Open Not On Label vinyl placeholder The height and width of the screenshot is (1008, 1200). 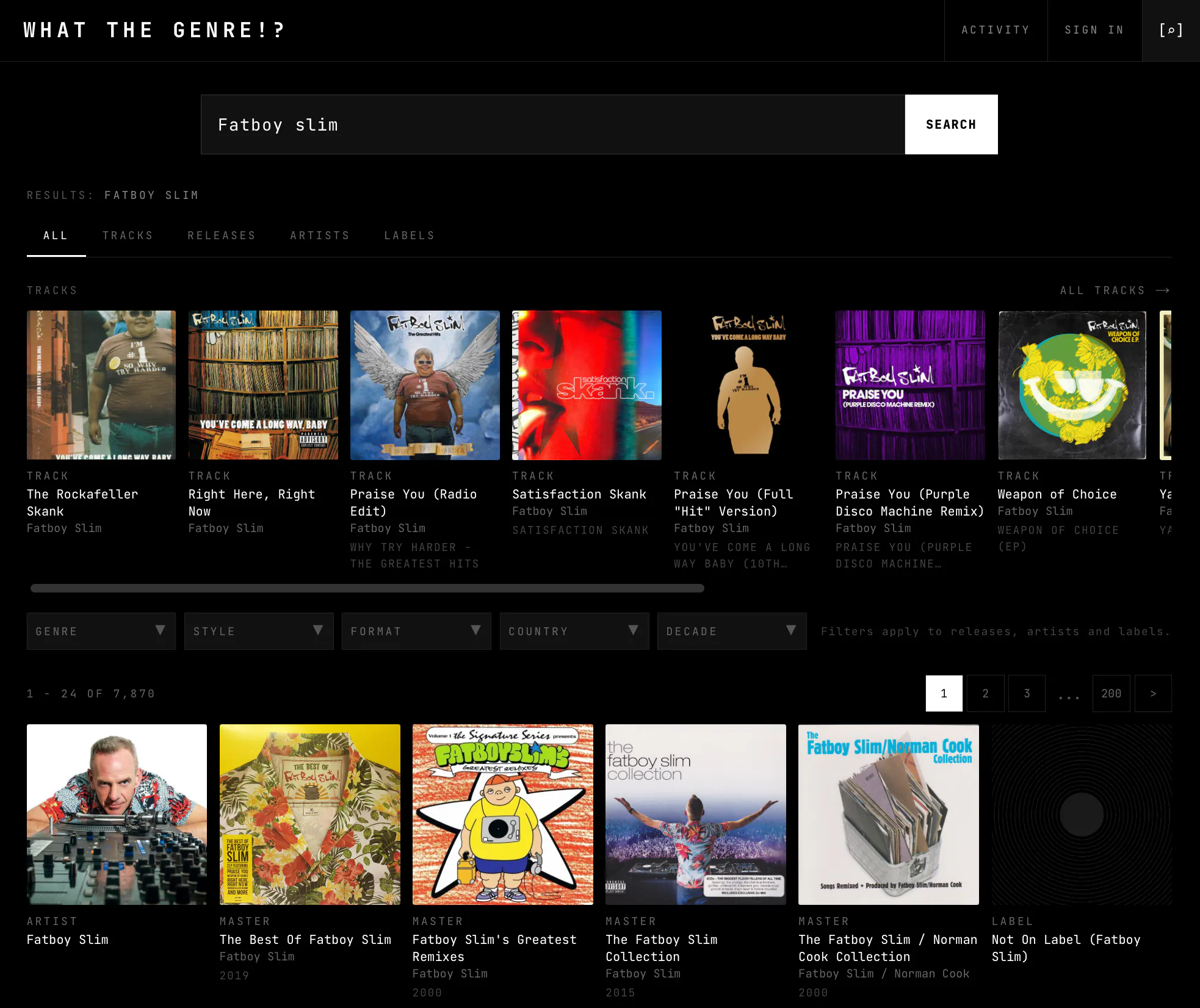[x=1082, y=815]
